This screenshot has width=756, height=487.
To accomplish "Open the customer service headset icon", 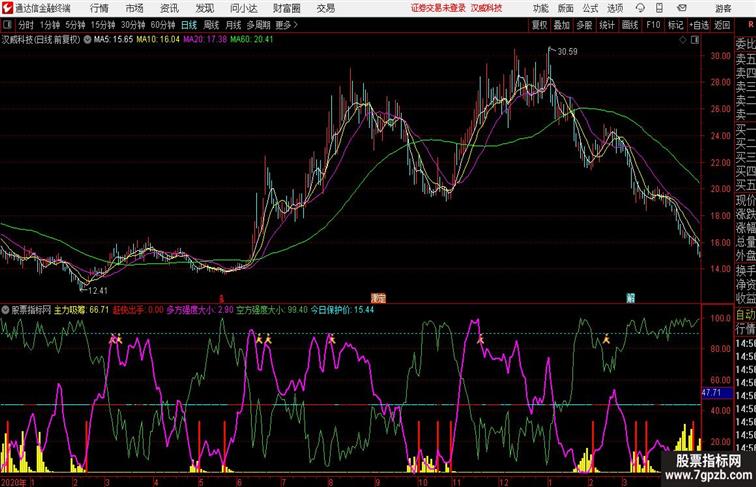I will pyautogui.click(x=640, y=8).
